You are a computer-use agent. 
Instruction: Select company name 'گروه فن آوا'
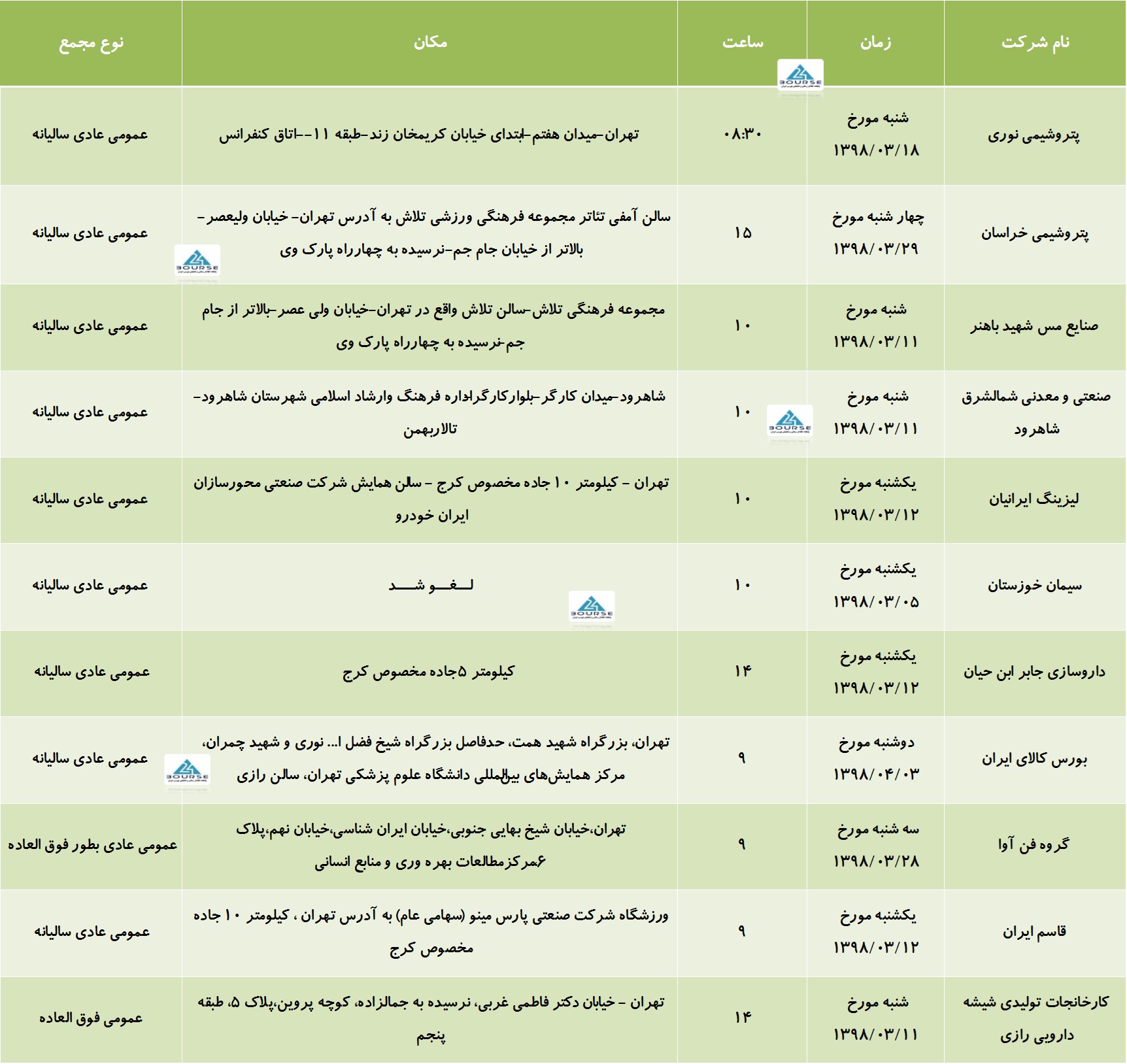click(1034, 844)
